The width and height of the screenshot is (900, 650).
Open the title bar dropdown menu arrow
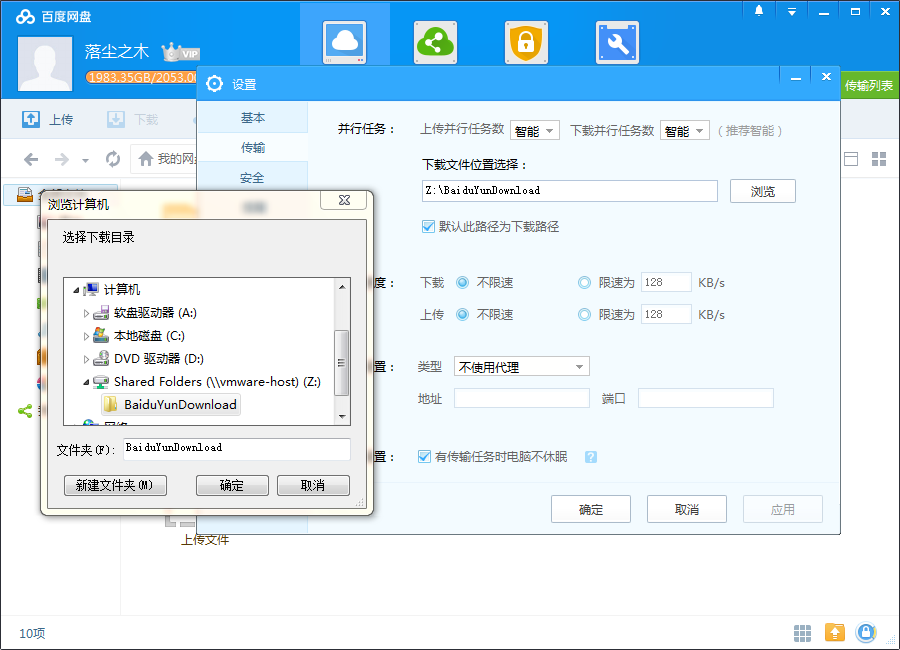792,11
